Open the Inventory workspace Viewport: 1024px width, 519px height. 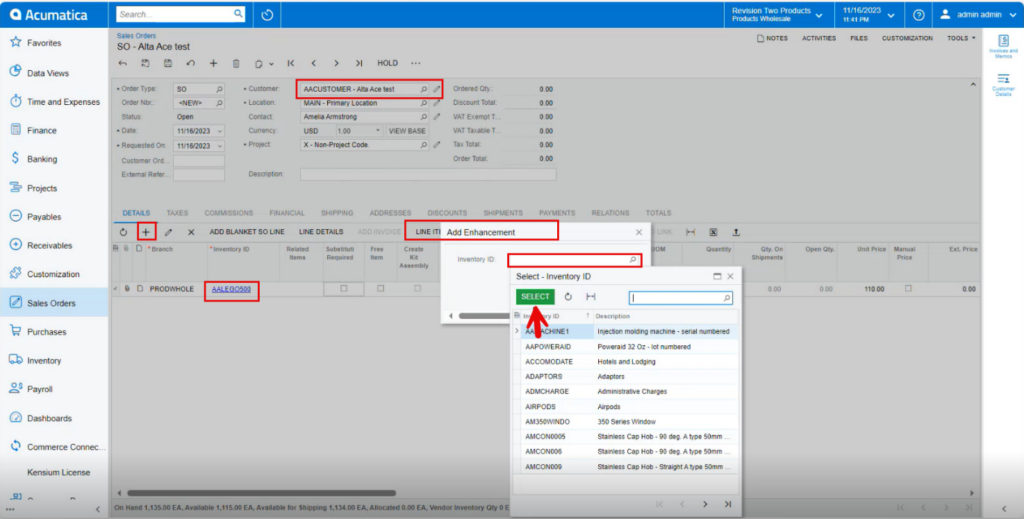[x=44, y=360]
